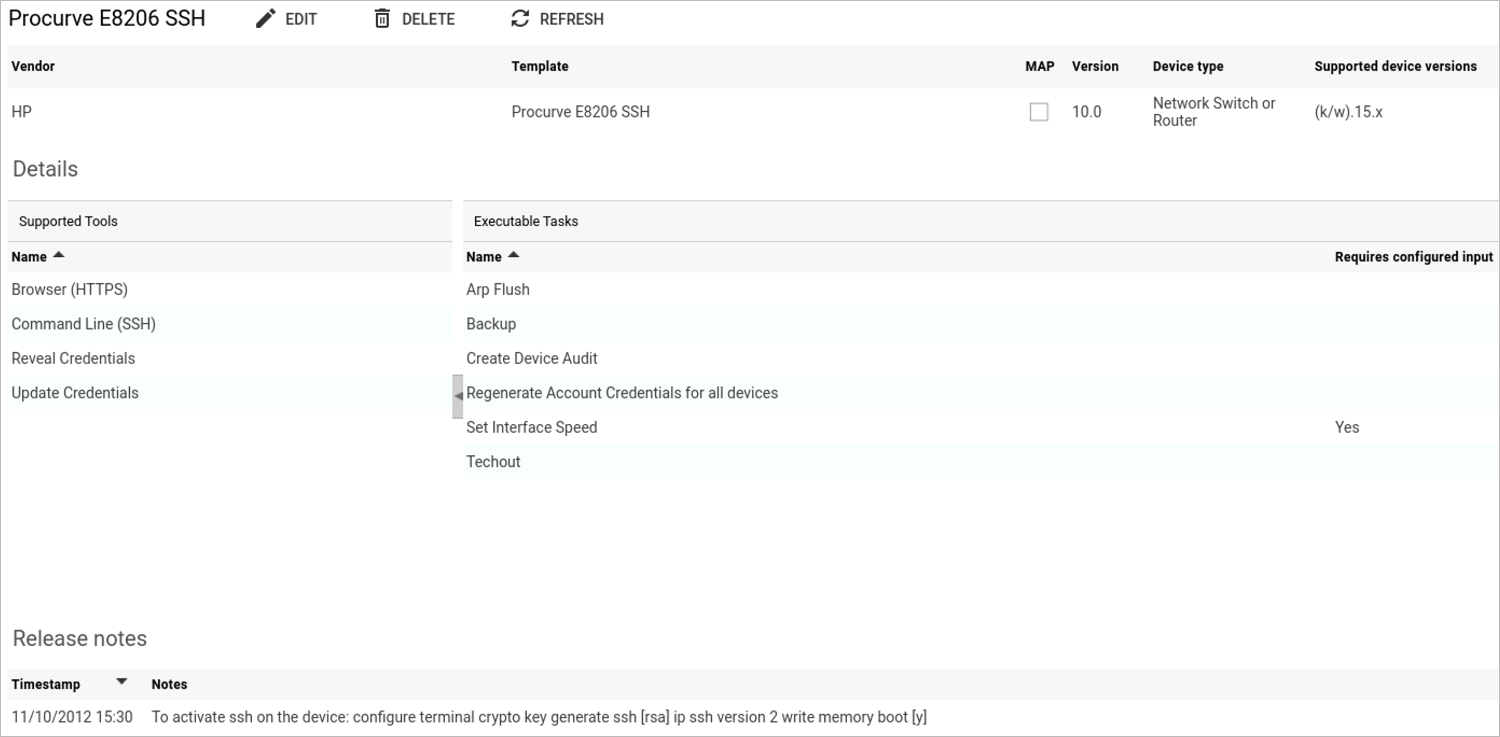Select the Update Credentials tool row
The image size is (1500, 737).
point(230,393)
